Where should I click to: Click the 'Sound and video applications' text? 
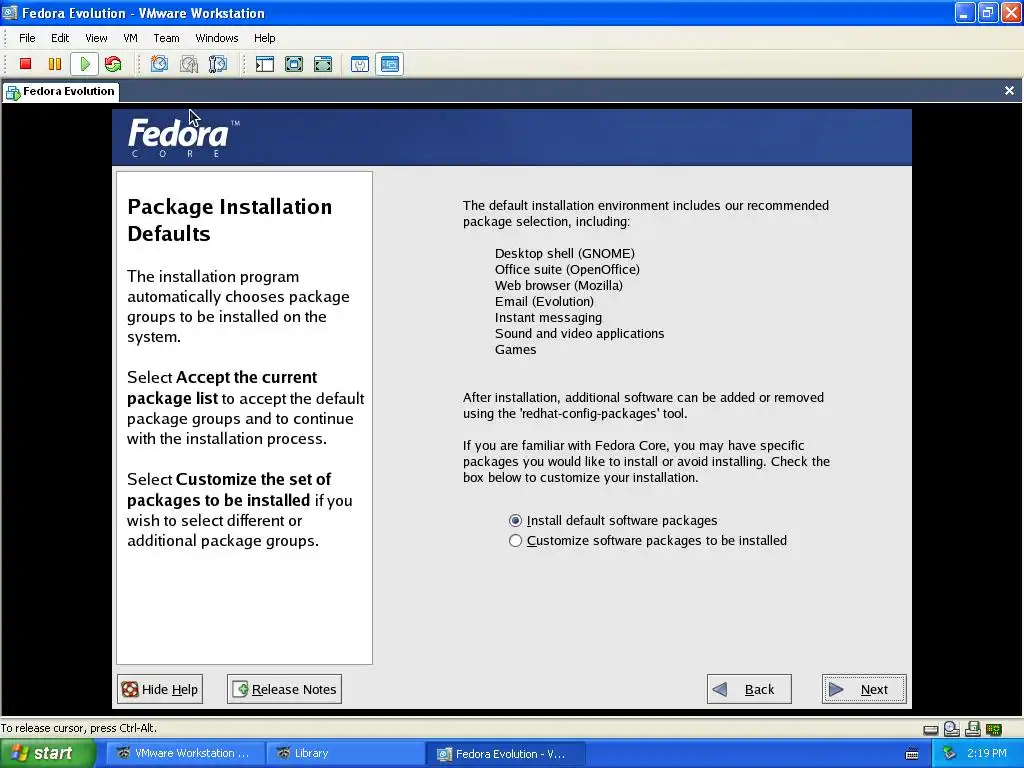pos(579,333)
